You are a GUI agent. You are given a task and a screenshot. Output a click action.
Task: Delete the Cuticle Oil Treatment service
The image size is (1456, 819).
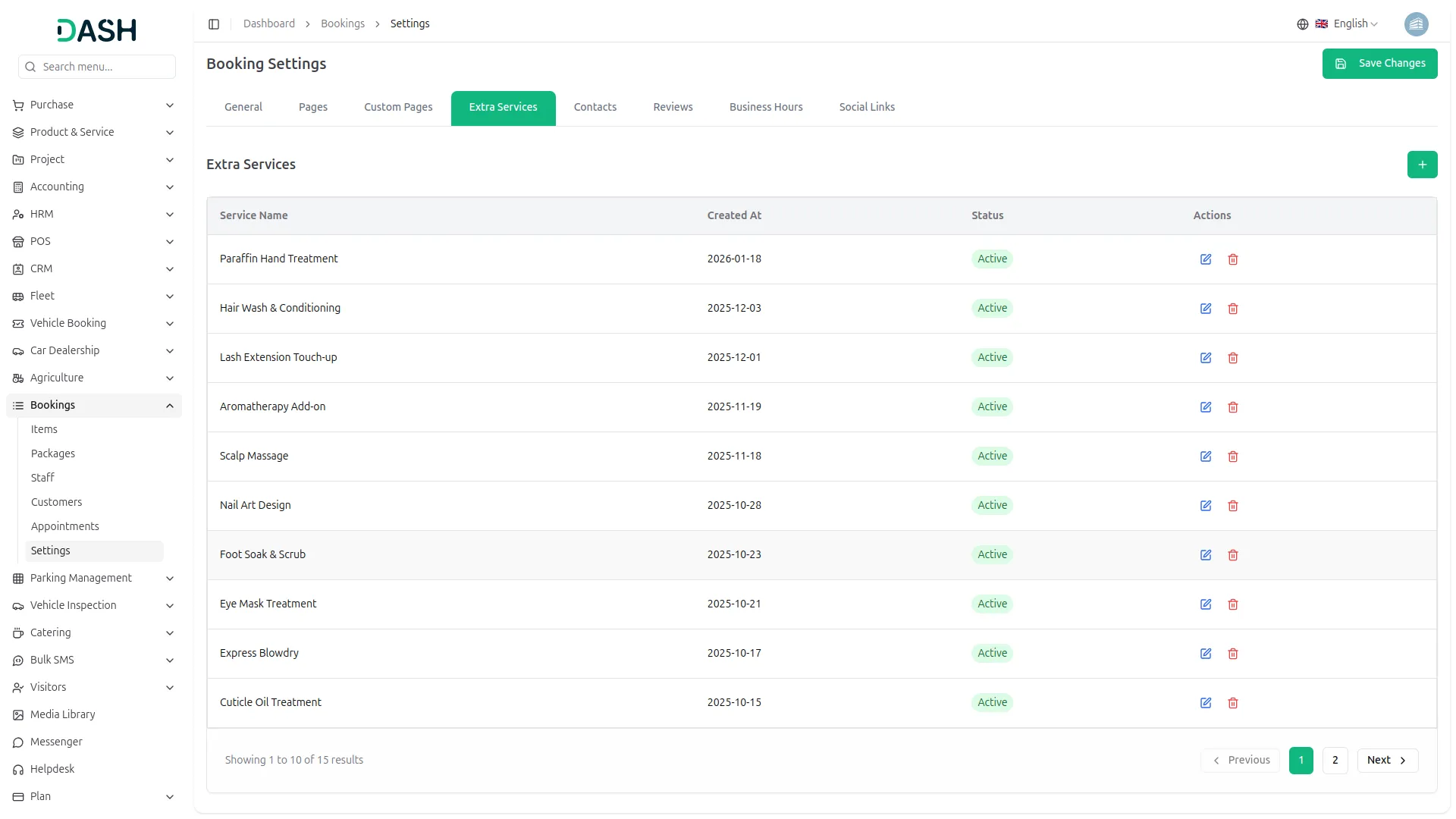point(1232,703)
